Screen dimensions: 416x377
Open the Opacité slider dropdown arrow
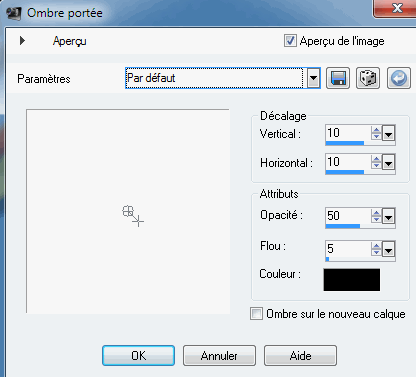click(389, 216)
